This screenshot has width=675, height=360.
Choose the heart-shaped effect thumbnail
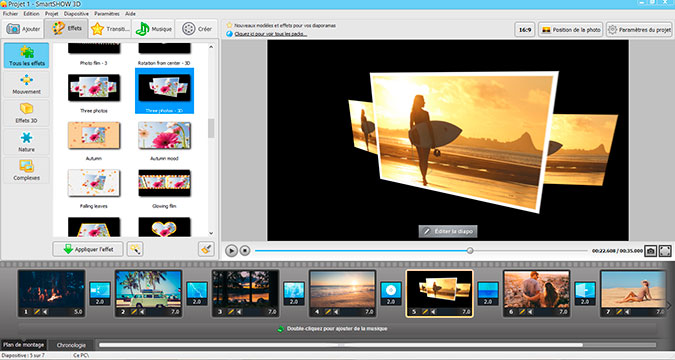pos(164,227)
